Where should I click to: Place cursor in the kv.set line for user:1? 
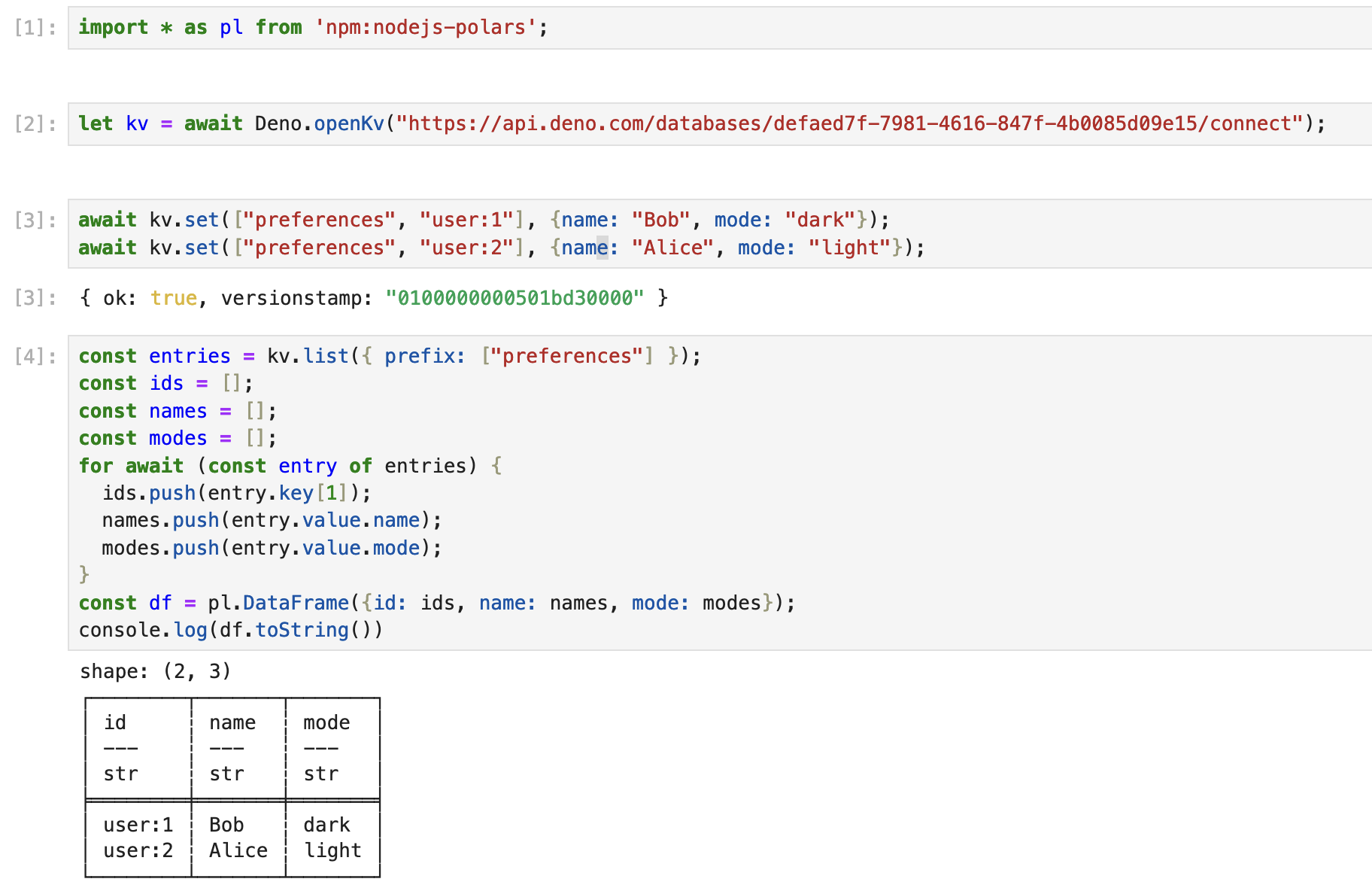[x=481, y=219]
